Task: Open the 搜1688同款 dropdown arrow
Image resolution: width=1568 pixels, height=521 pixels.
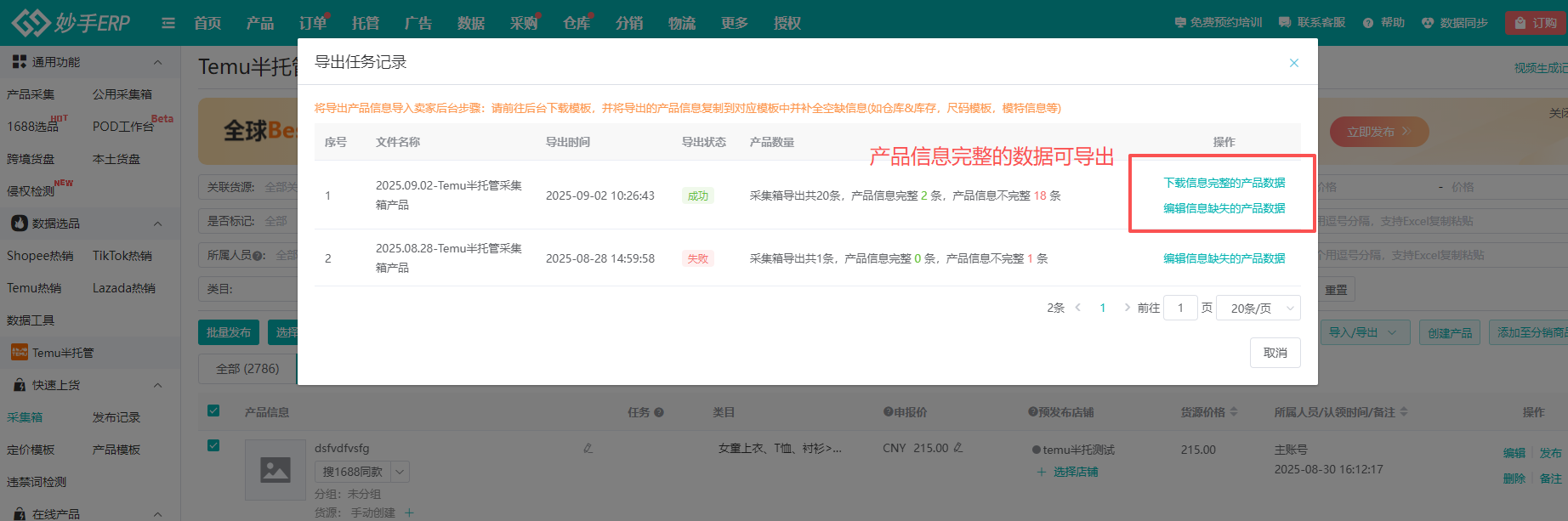Action: 400,472
